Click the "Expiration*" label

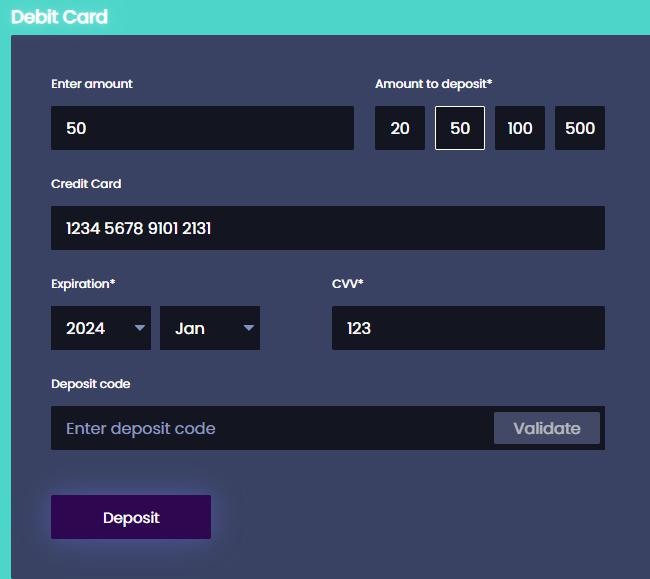[x=83, y=284]
